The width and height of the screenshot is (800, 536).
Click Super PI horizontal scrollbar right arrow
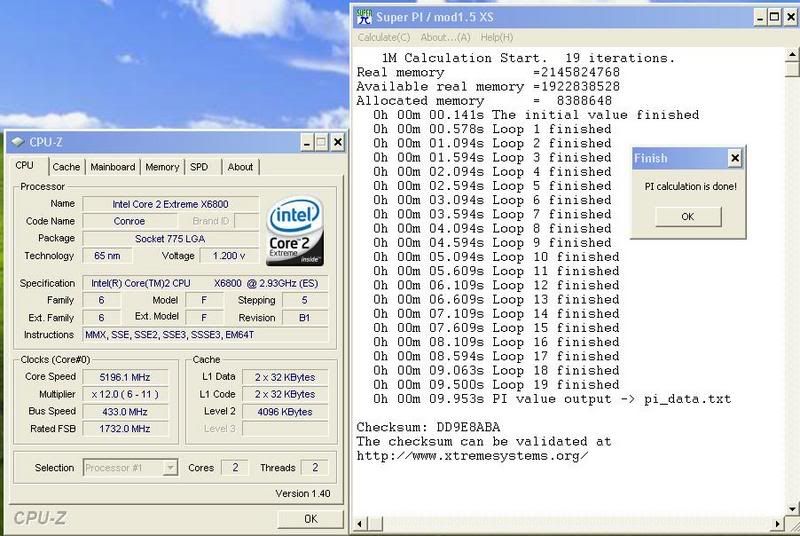tap(778, 523)
